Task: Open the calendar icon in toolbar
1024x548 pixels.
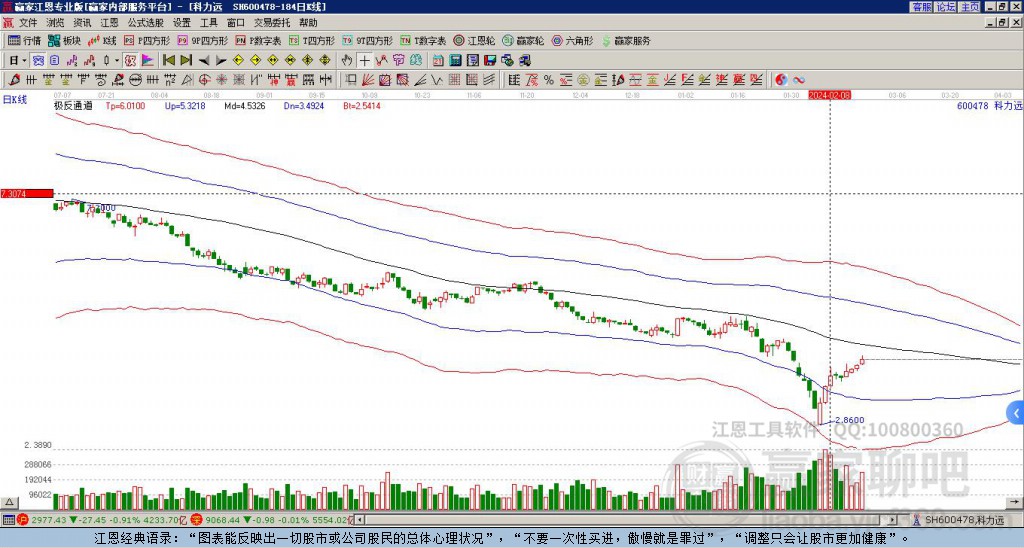Action: (438, 61)
